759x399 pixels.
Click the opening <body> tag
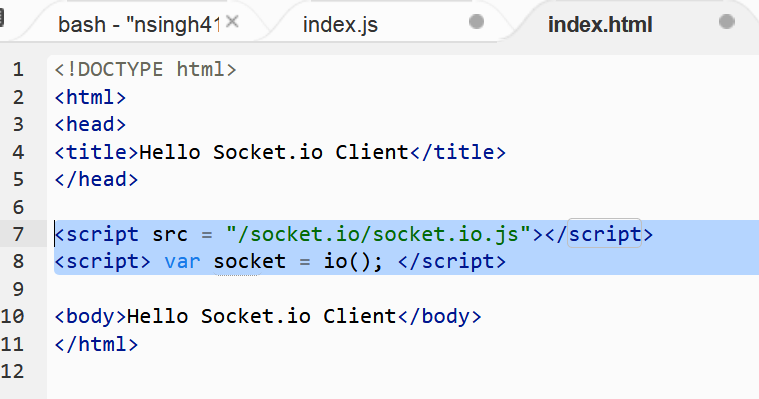[90, 317]
